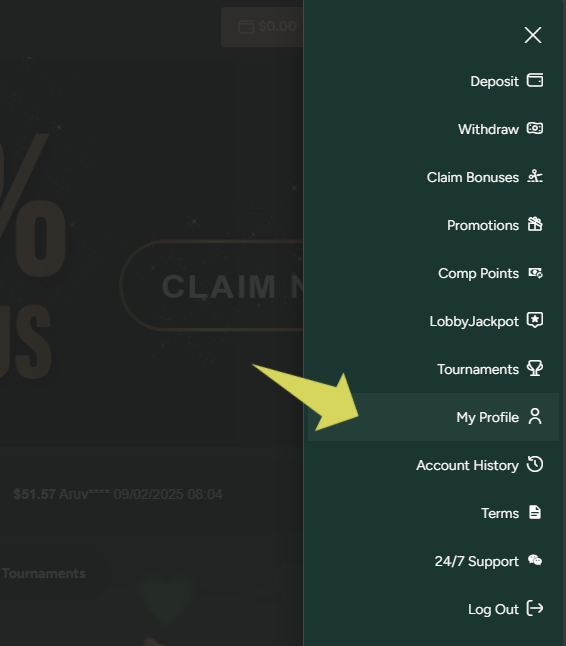The image size is (566, 646).
Task: Click the Withdraw cash icon
Action: point(535,129)
